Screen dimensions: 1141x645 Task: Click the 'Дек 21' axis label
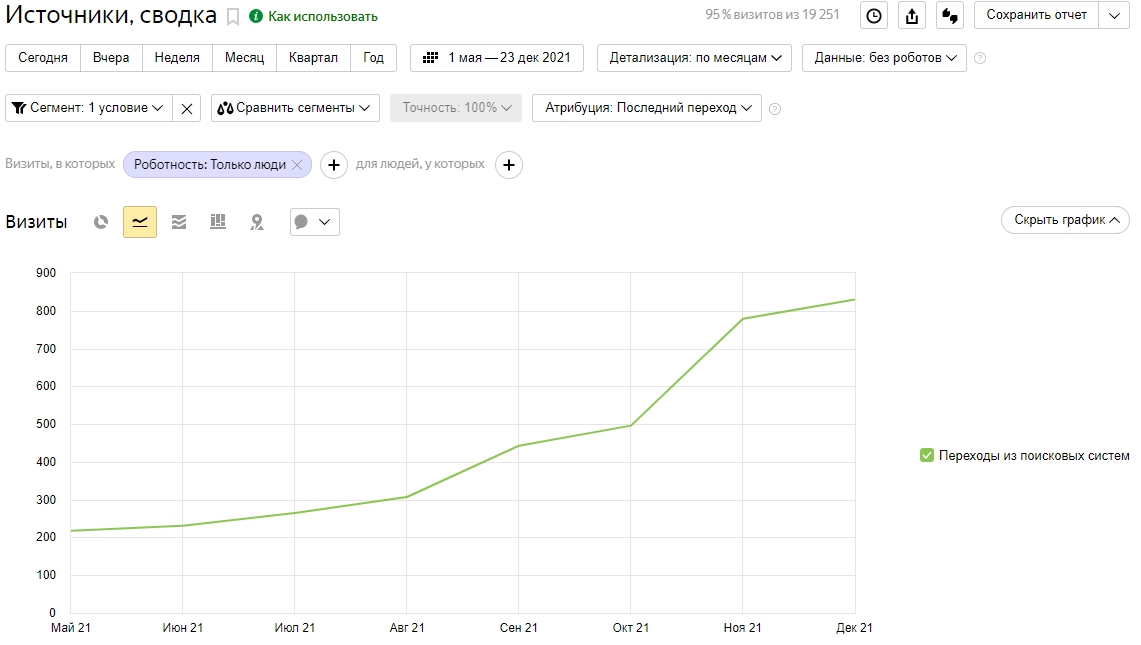854,628
